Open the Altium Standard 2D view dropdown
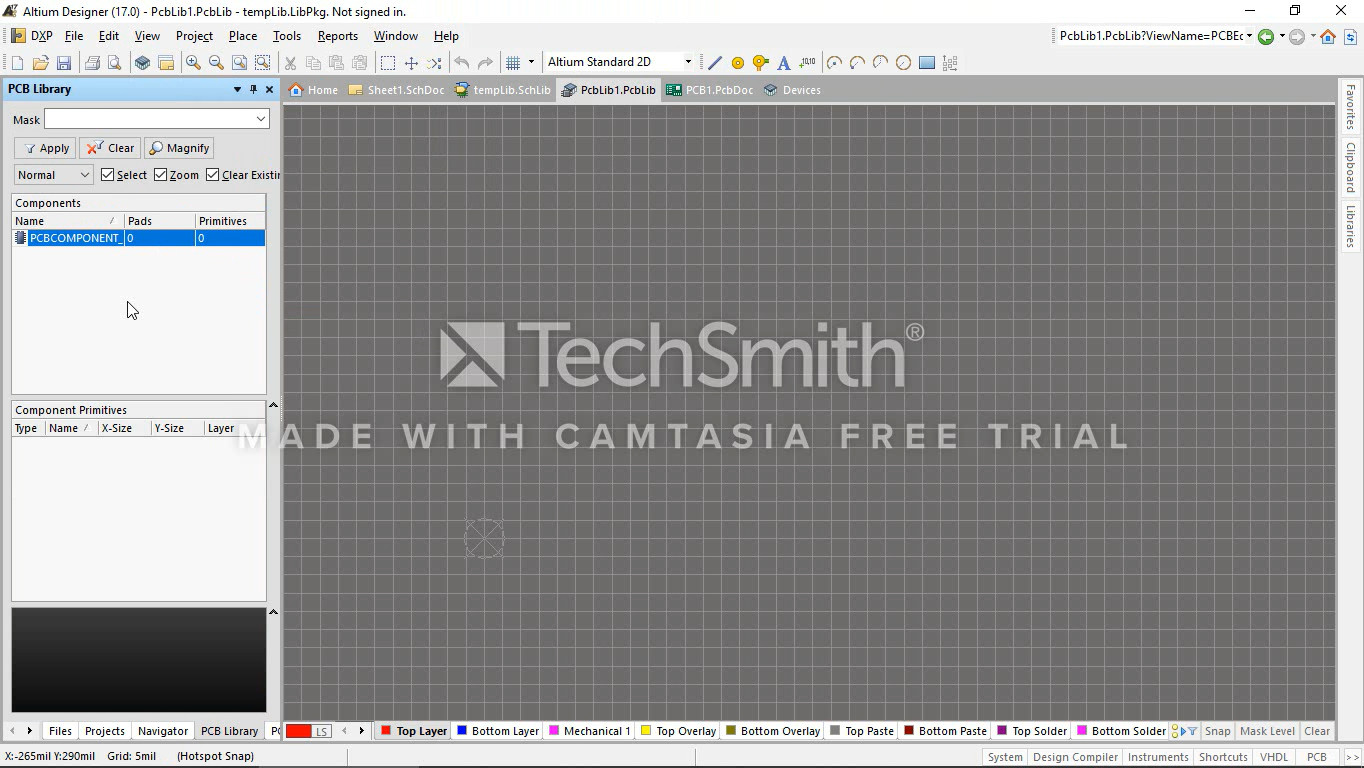The height and width of the screenshot is (768, 1364). point(620,62)
